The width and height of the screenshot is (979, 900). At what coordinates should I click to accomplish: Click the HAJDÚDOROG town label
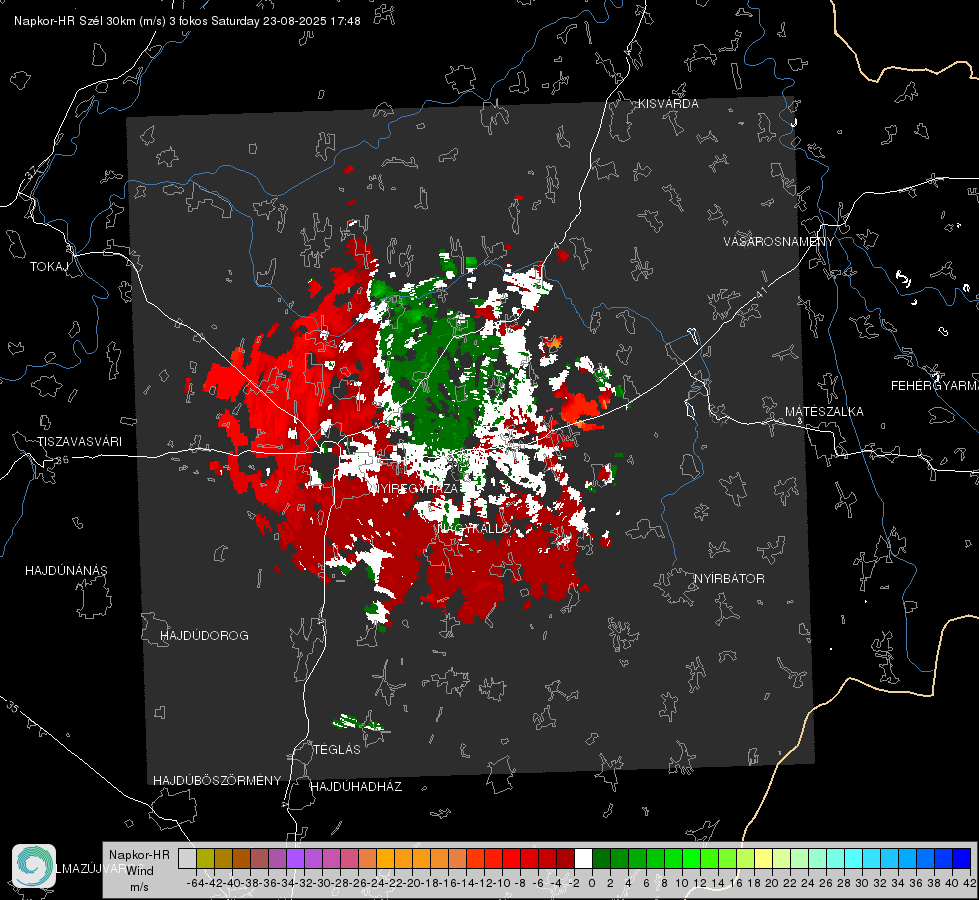point(204,635)
